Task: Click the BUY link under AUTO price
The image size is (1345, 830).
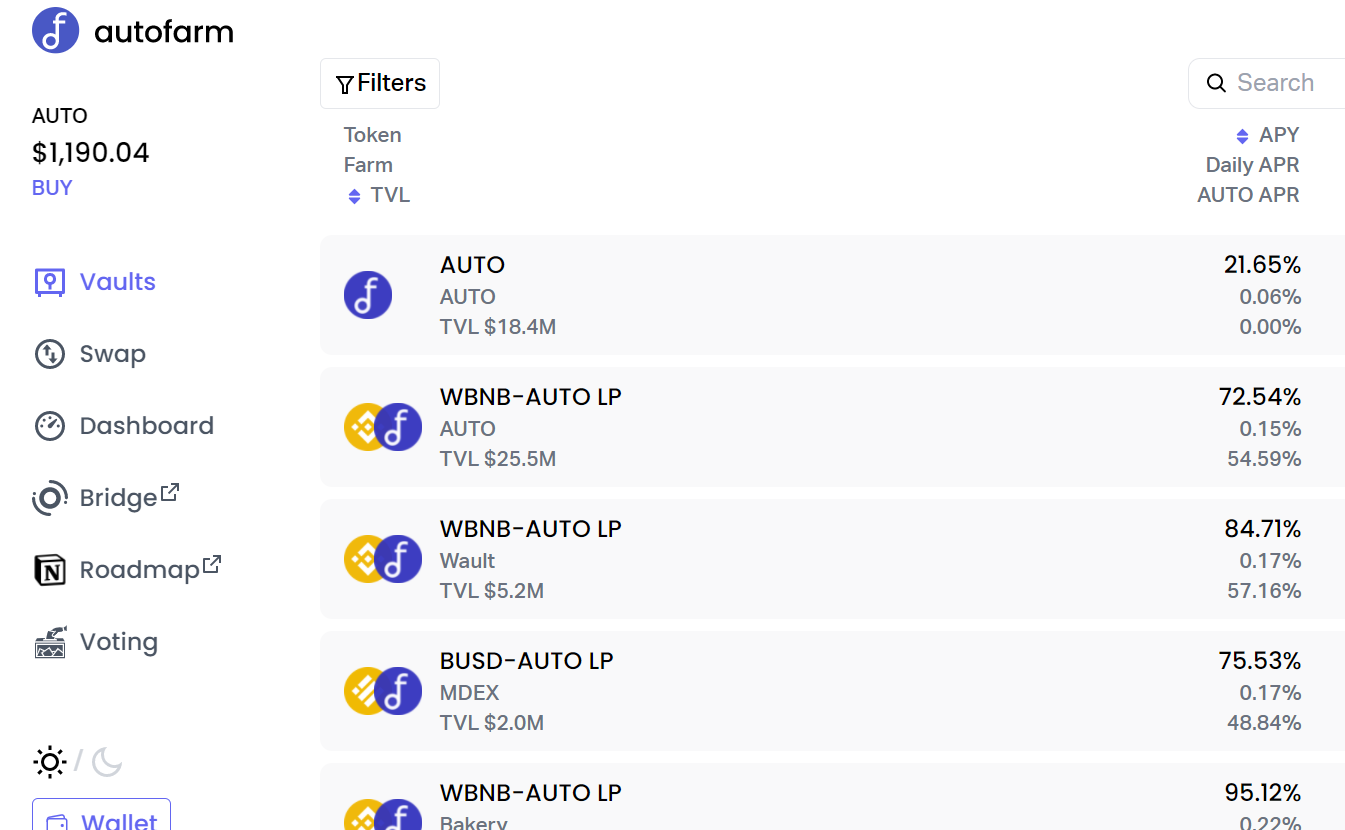Action: click(52, 188)
